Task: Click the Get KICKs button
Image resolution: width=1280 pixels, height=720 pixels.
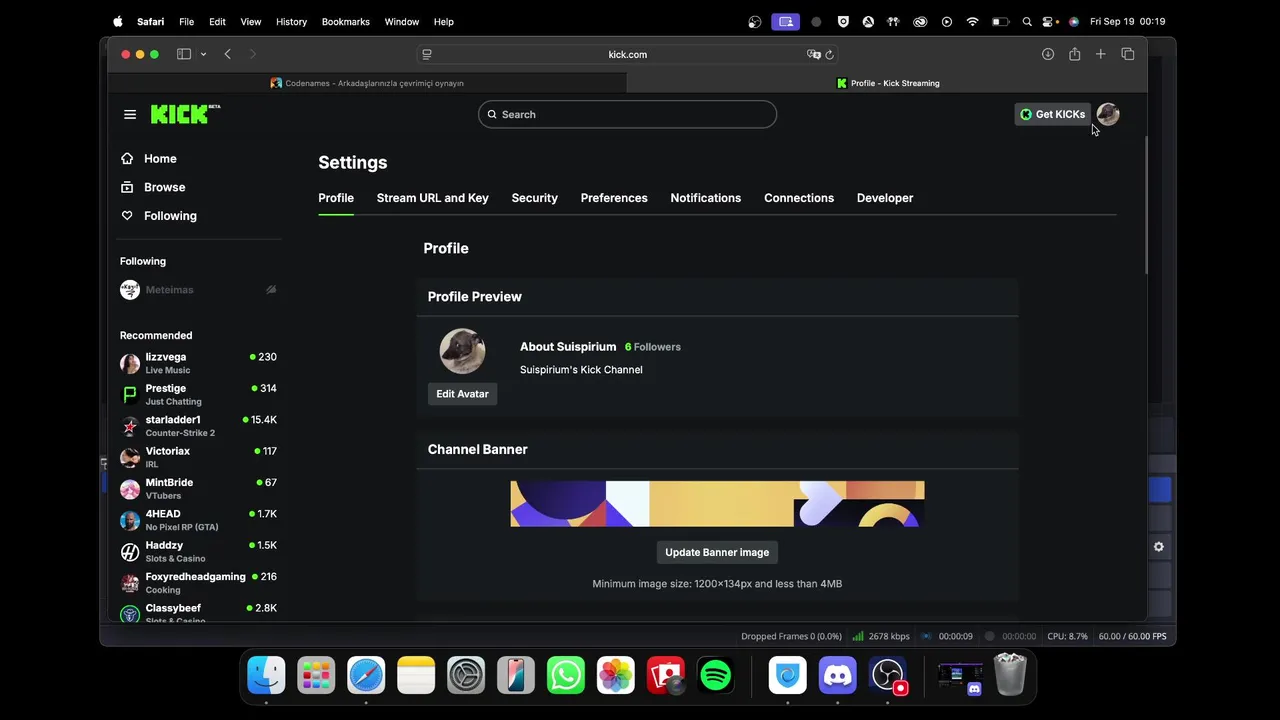Action: 1052,114
